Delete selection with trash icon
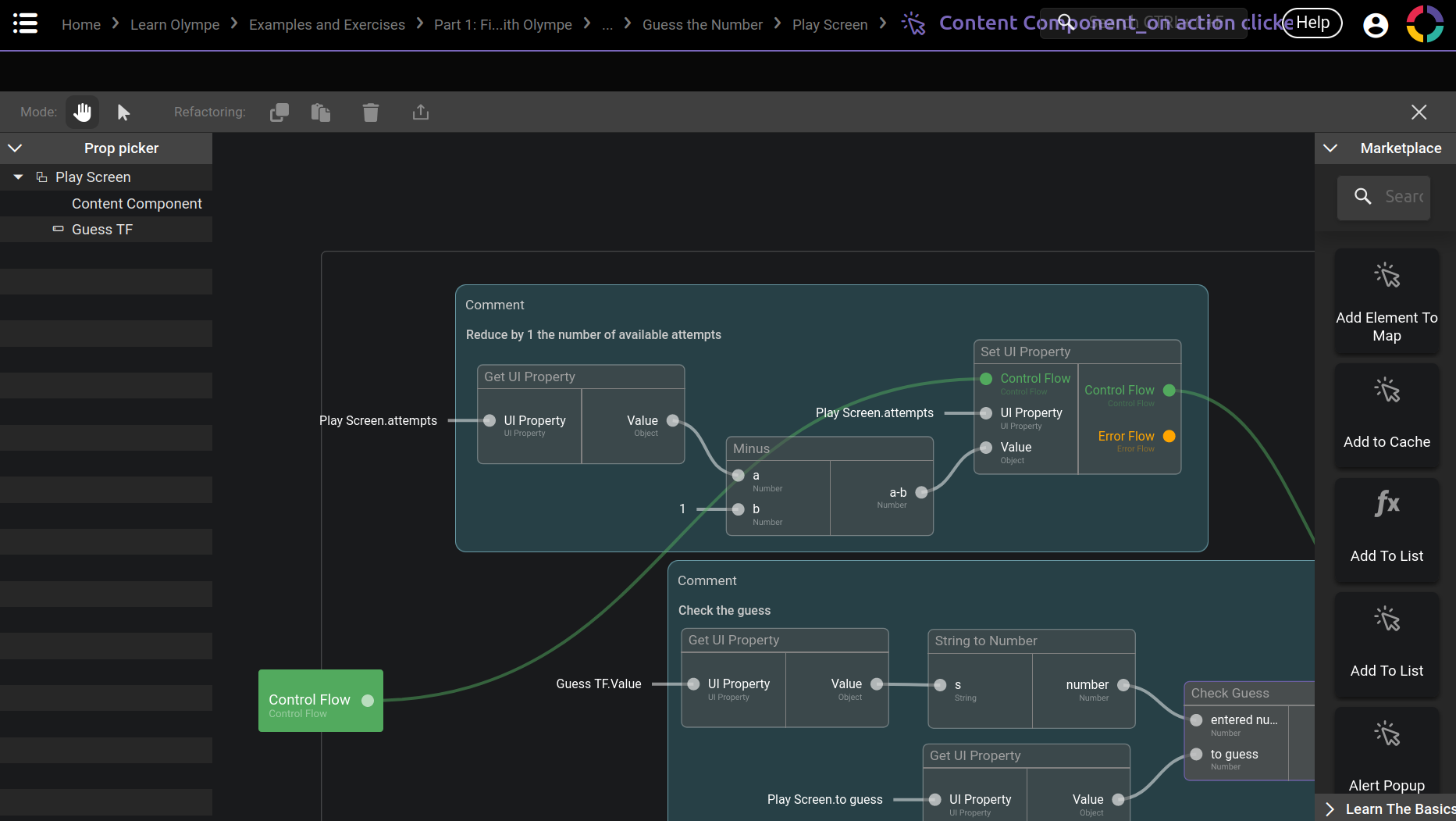This screenshot has height=821, width=1456. click(x=371, y=112)
